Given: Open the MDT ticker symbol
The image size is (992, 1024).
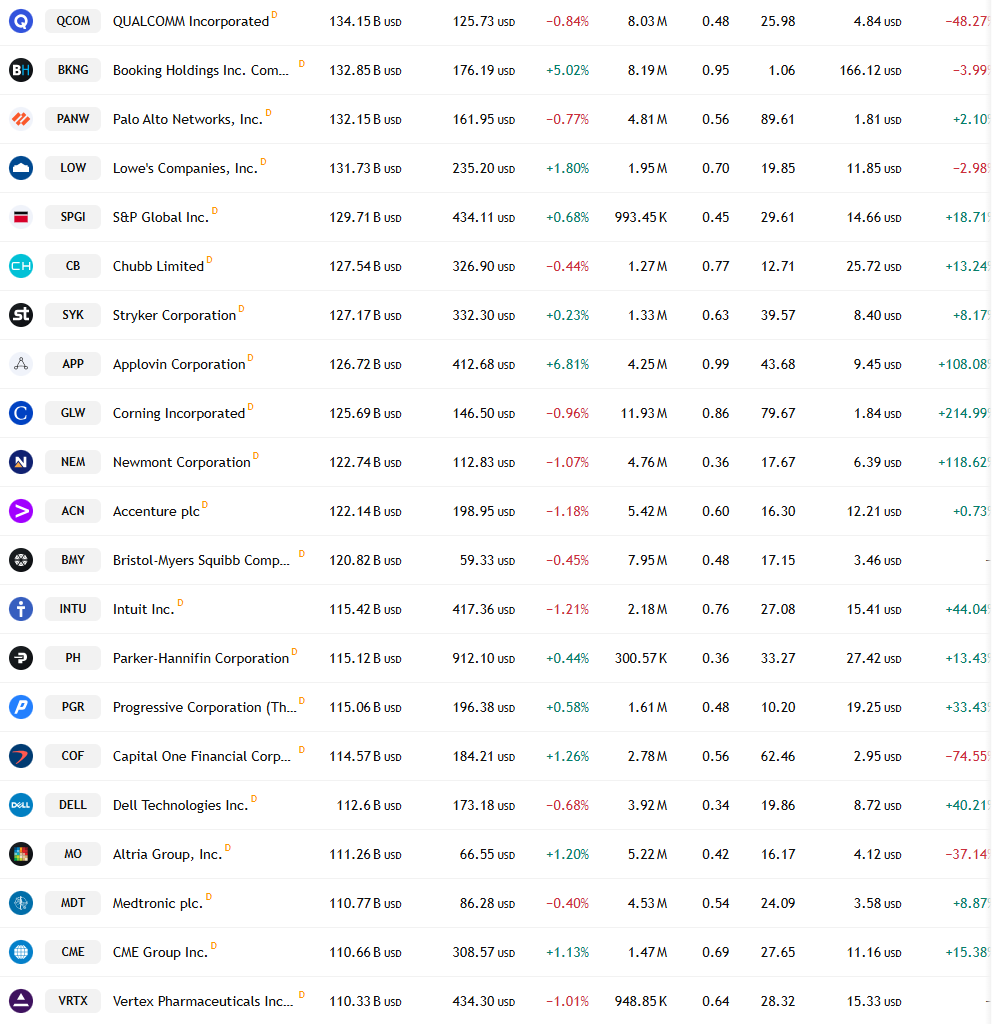Looking at the screenshot, I should tap(73, 903).
